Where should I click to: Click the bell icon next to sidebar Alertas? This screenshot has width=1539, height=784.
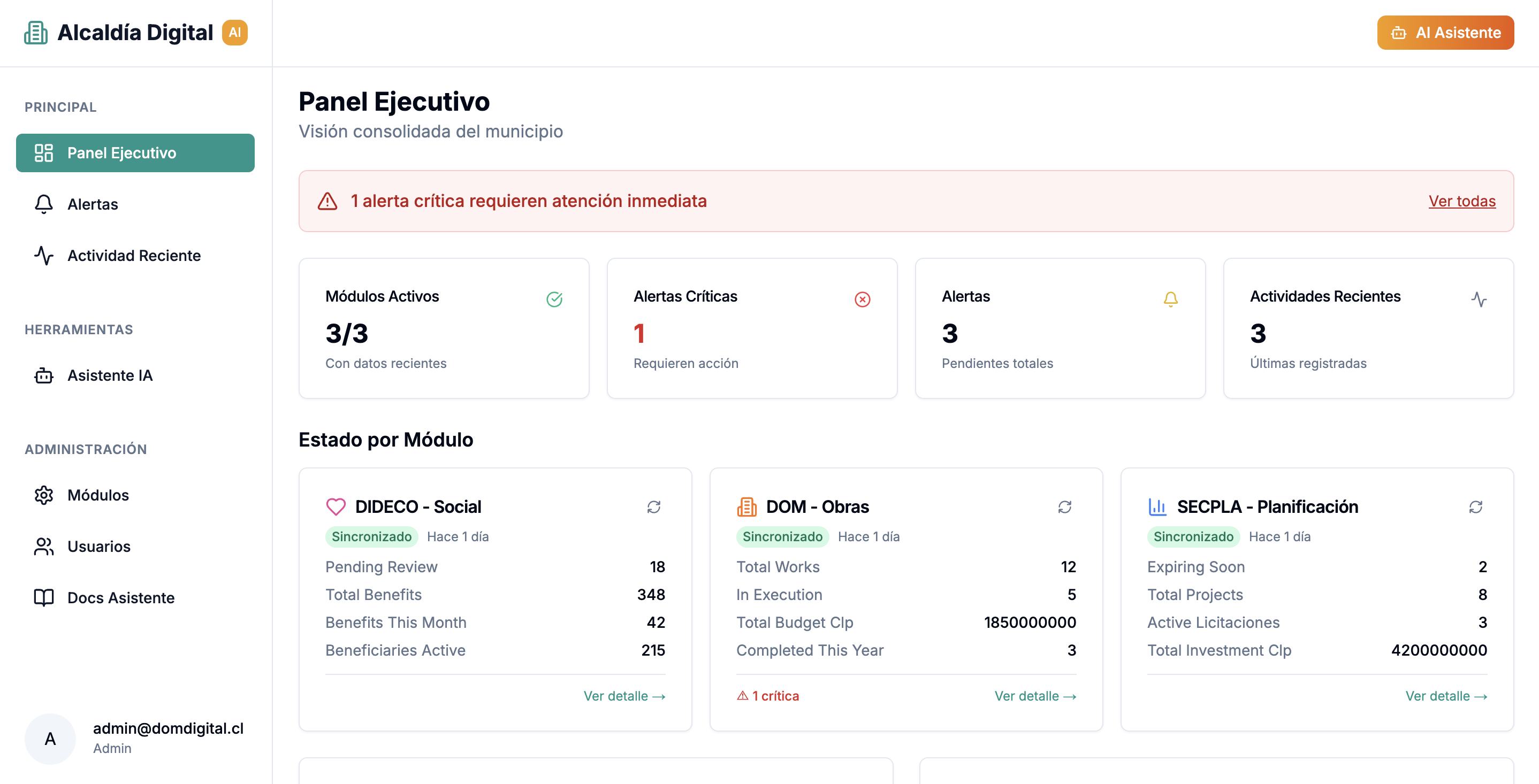click(44, 204)
